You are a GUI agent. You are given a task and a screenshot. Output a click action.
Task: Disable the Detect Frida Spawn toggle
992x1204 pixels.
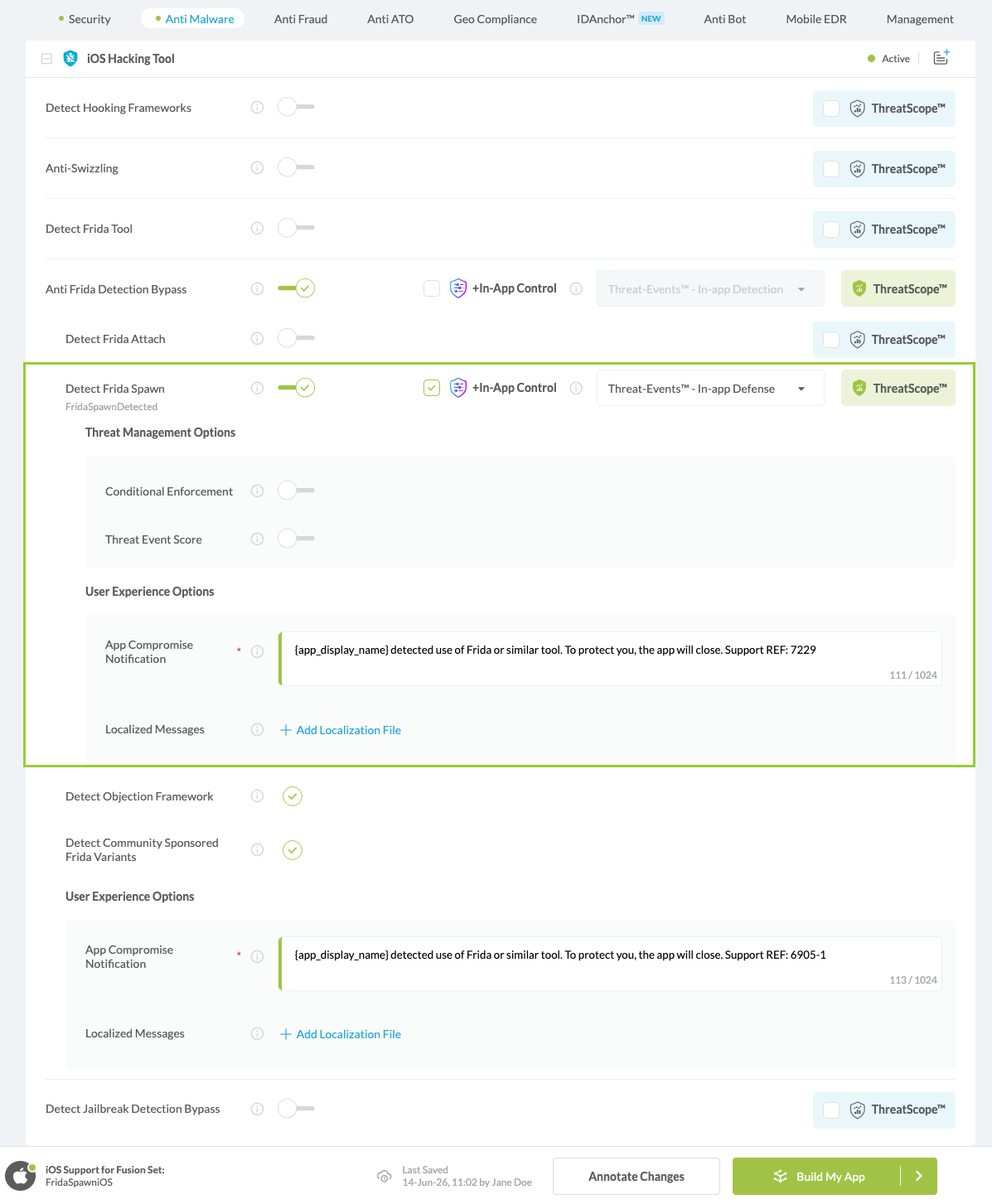(x=296, y=388)
